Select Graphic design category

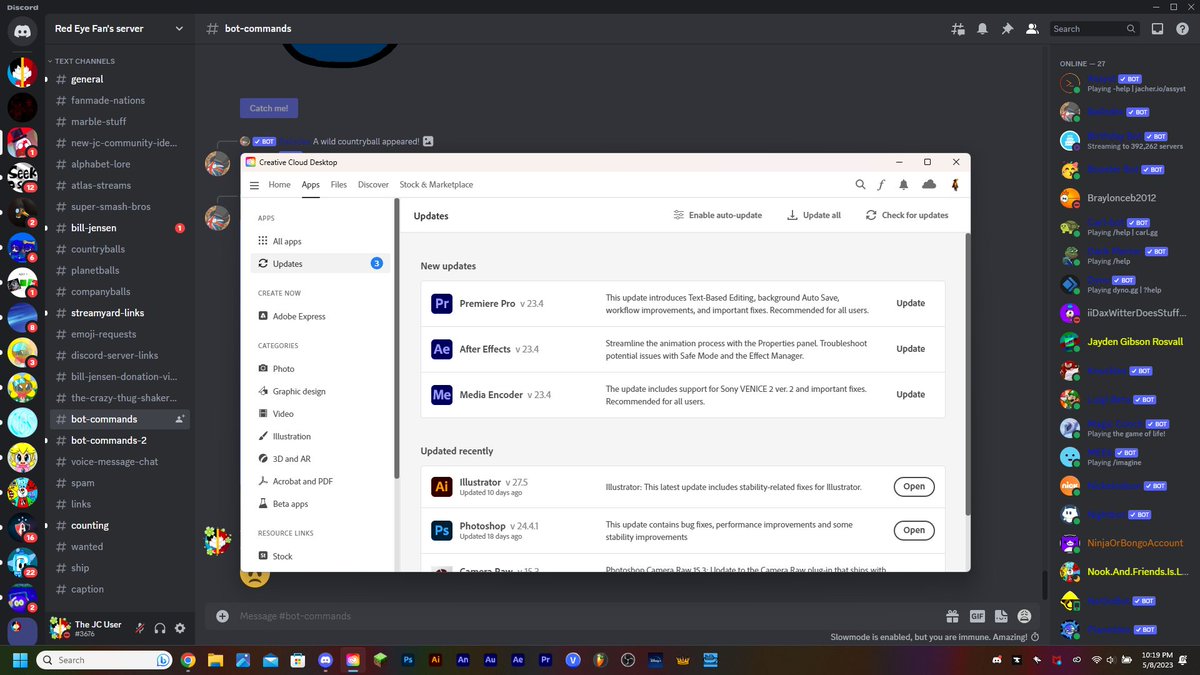click(320, 391)
